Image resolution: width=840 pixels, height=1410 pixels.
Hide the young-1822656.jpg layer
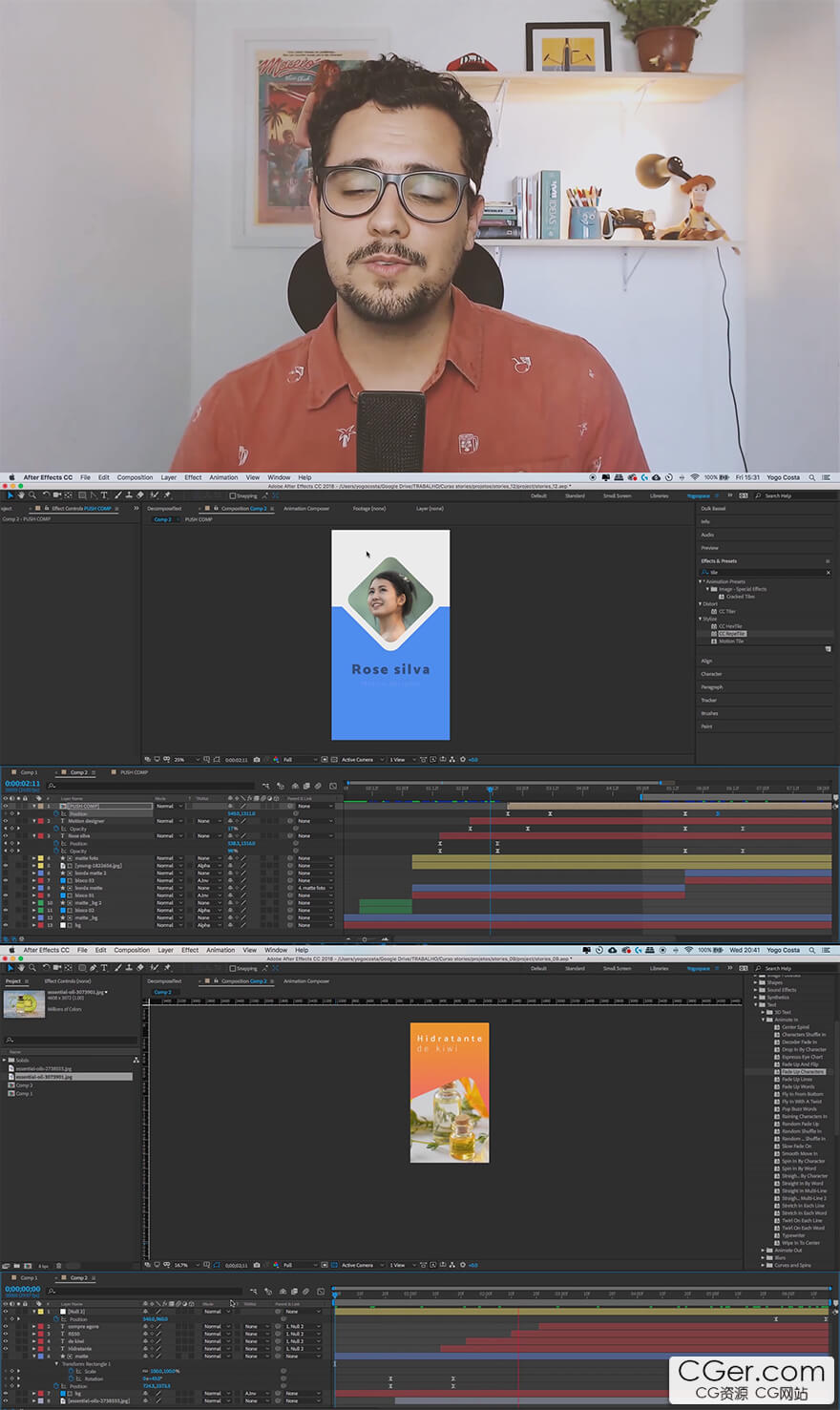[5, 866]
